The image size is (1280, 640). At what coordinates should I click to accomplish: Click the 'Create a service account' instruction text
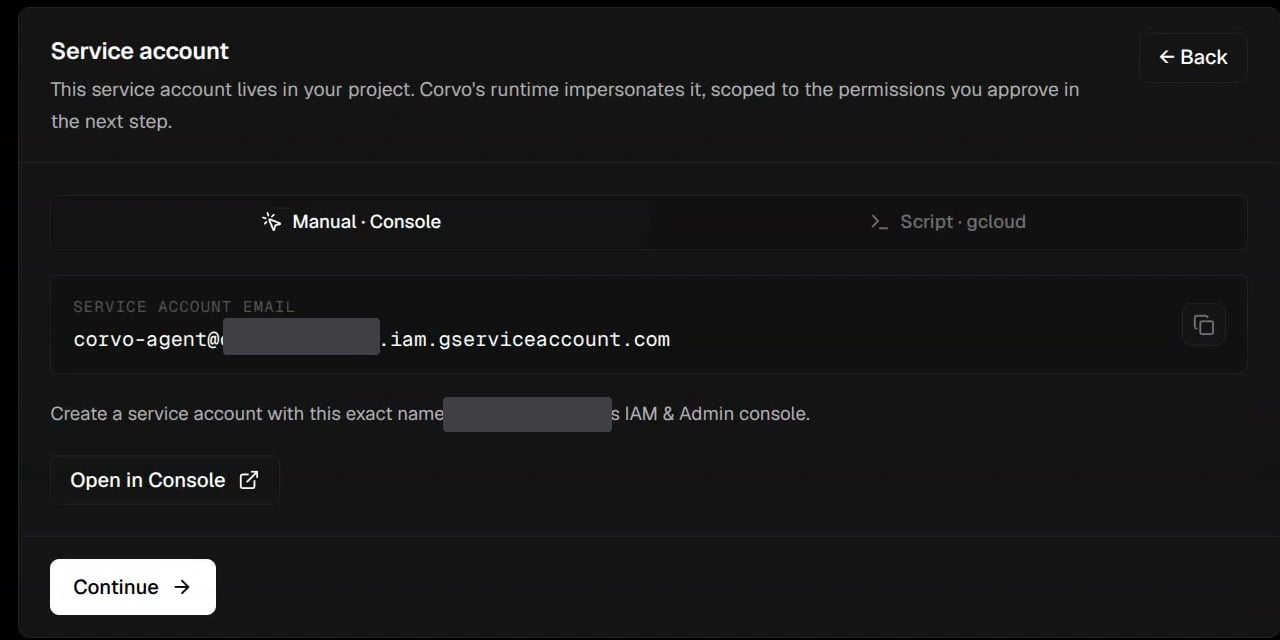click(x=430, y=413)
